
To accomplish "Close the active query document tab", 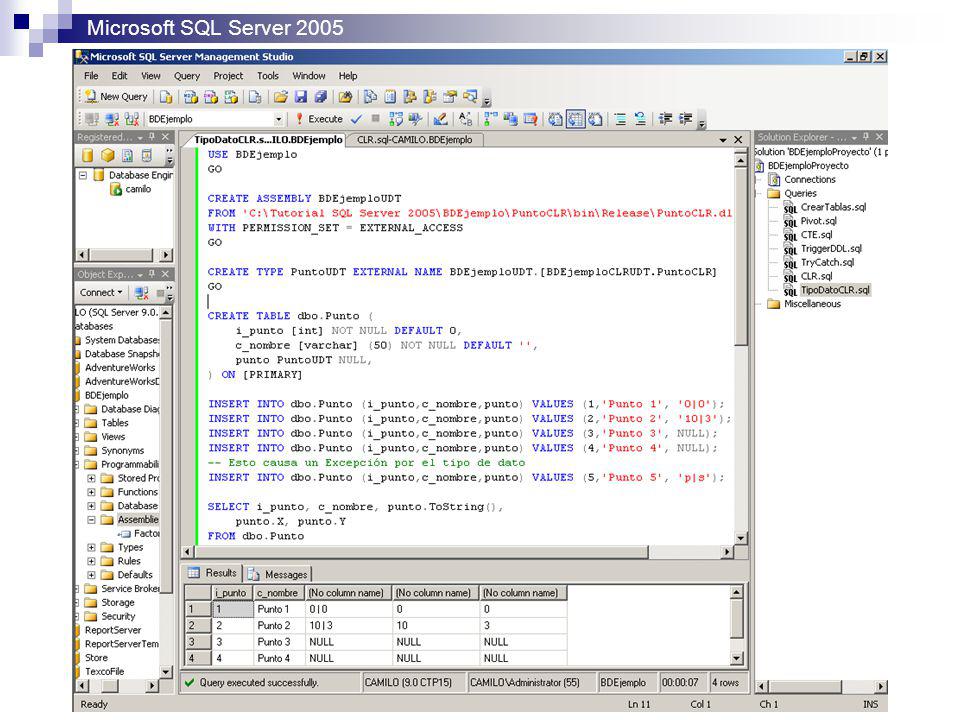I will (x=738, y=140).
